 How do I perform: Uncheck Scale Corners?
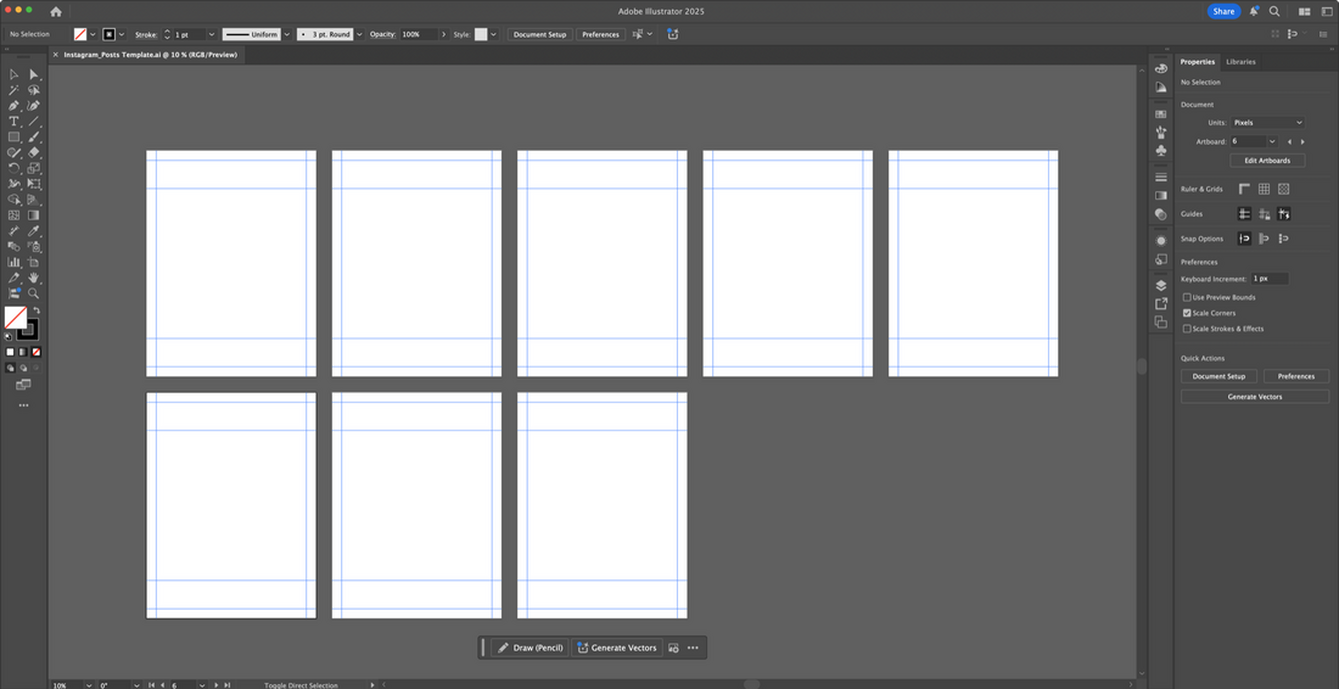(1187, 313)
